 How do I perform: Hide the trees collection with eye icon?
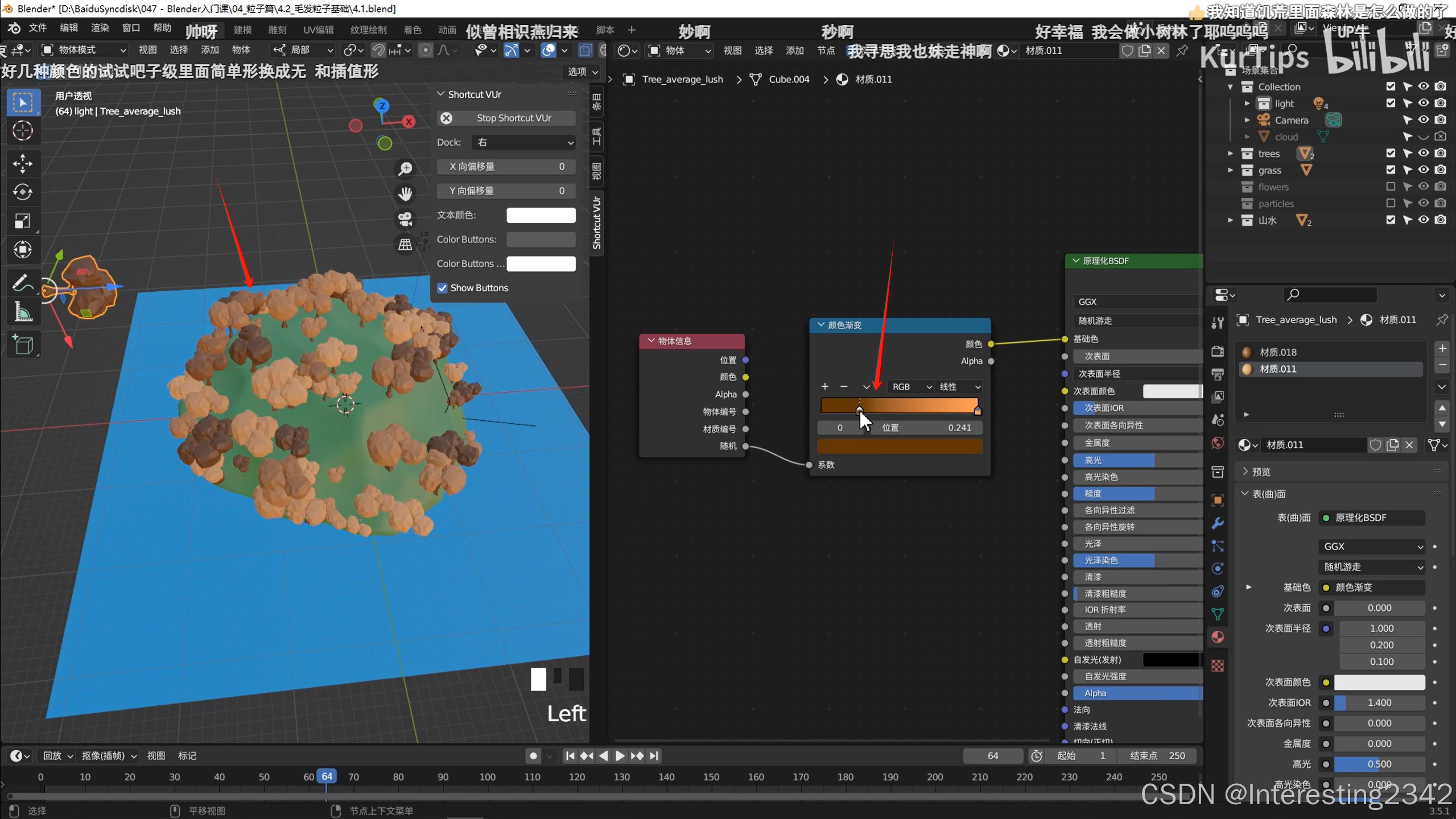[x=1423, y=153]
